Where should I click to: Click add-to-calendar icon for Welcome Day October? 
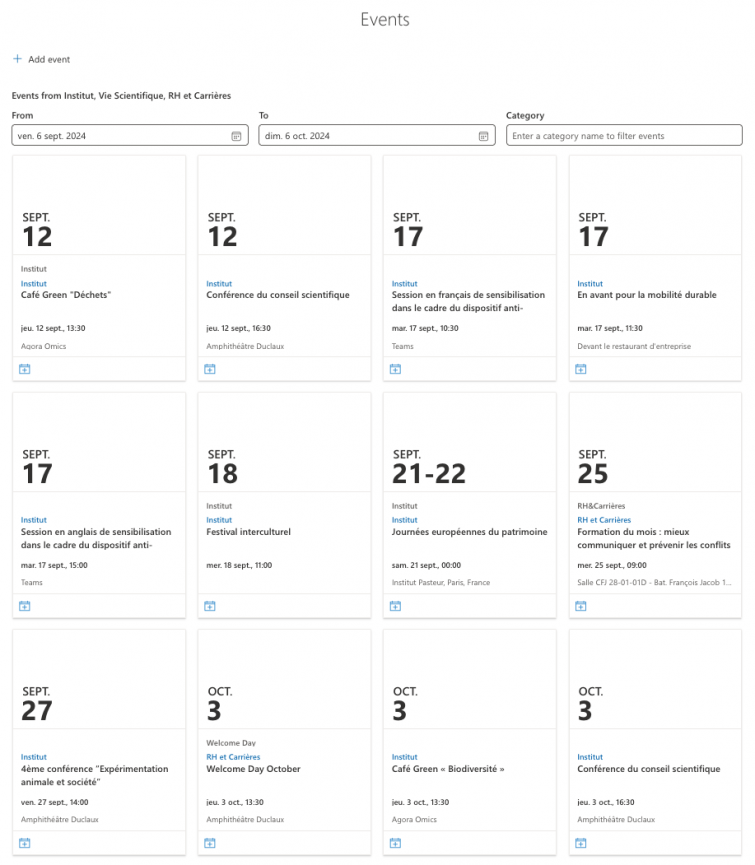[x=210, y=843]
